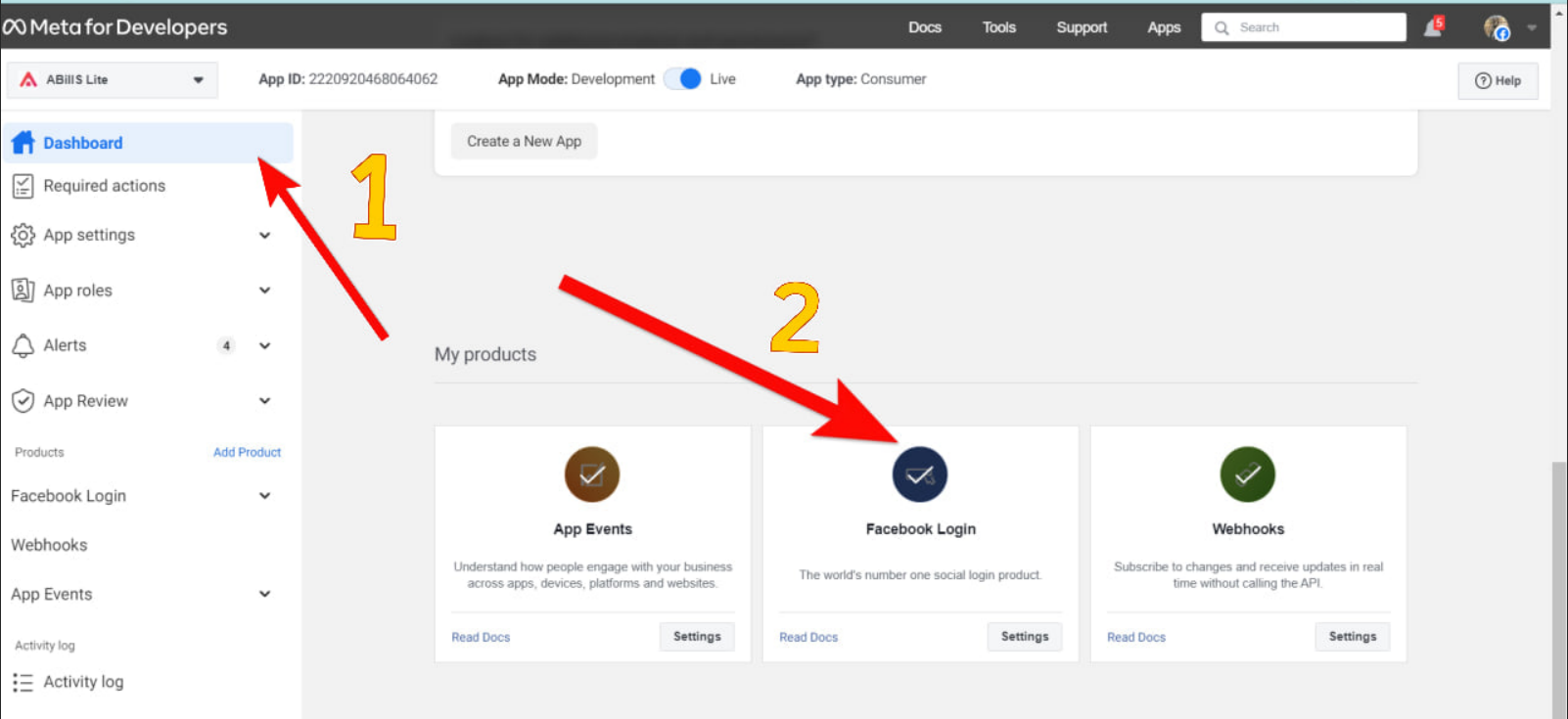
Task: Click the Meta for Developers logo
Action: click(x=115, y=27)
